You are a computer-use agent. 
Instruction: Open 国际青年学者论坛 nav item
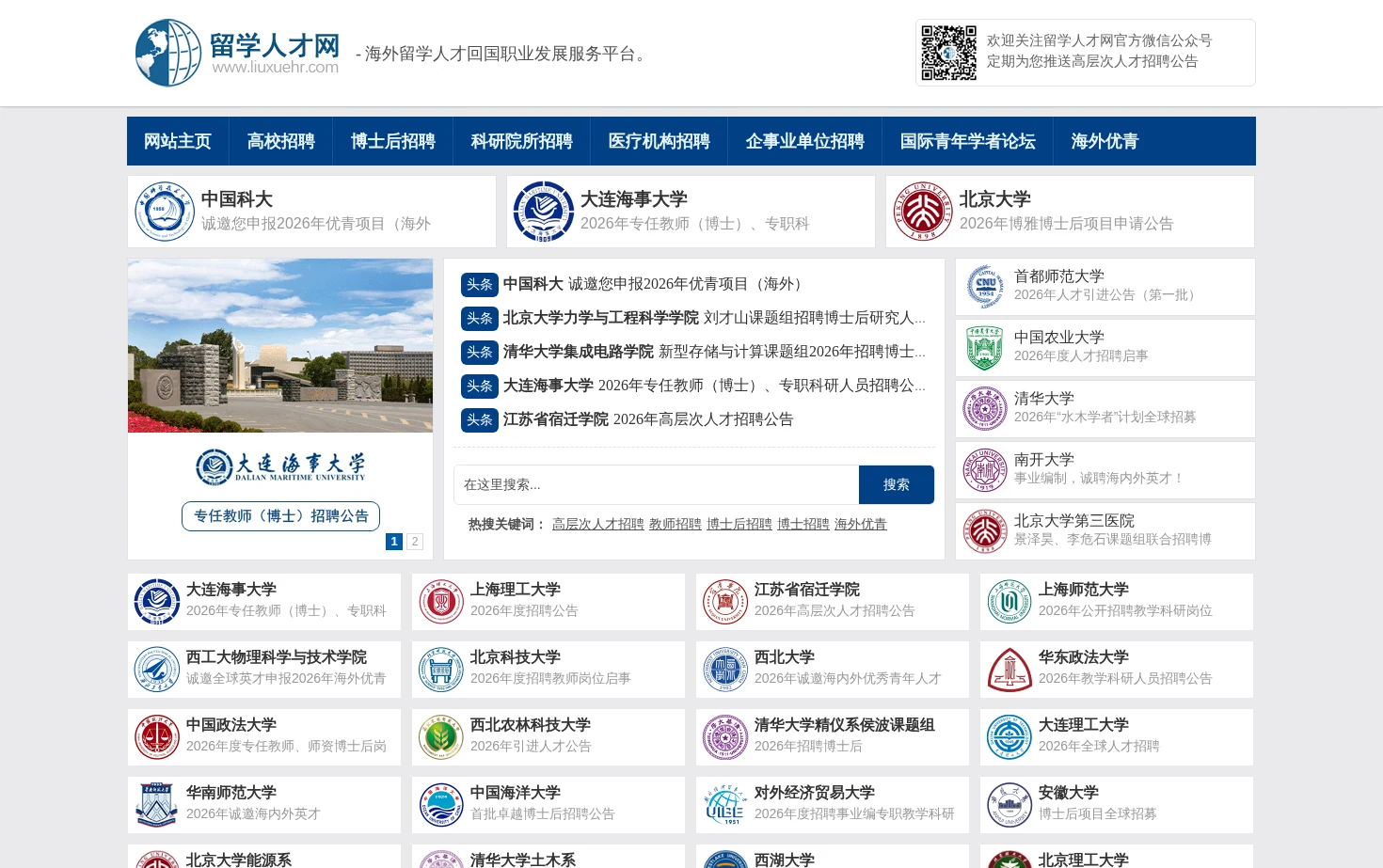968,141
